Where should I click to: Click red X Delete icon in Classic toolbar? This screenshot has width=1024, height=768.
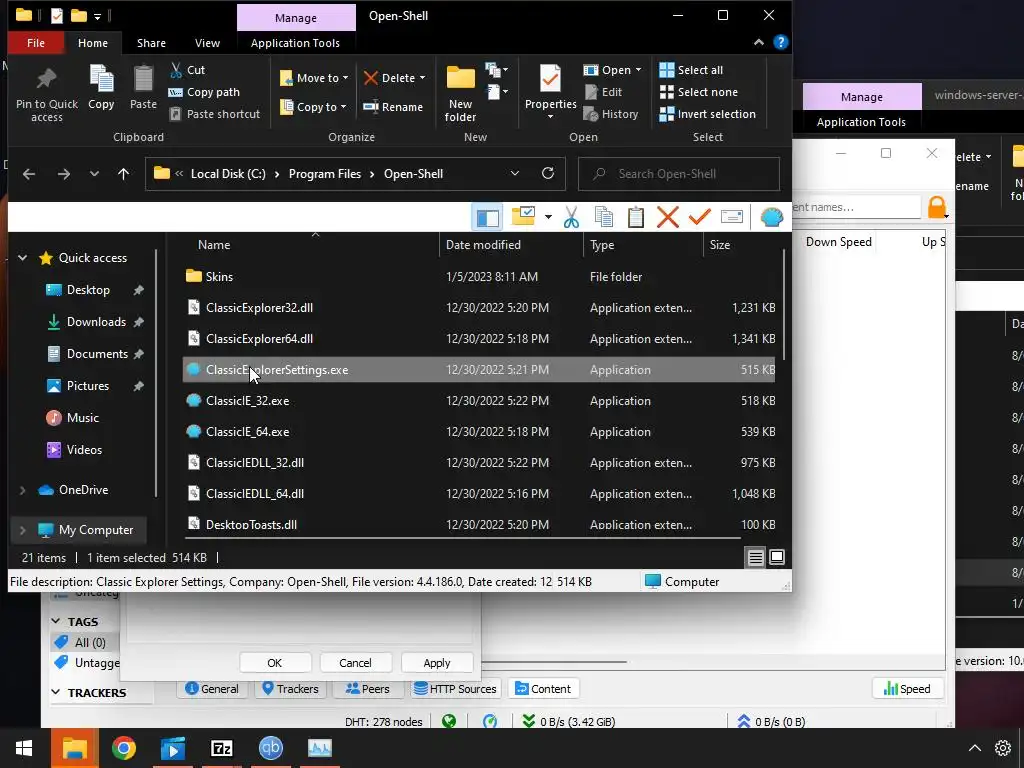coord(667,217)
